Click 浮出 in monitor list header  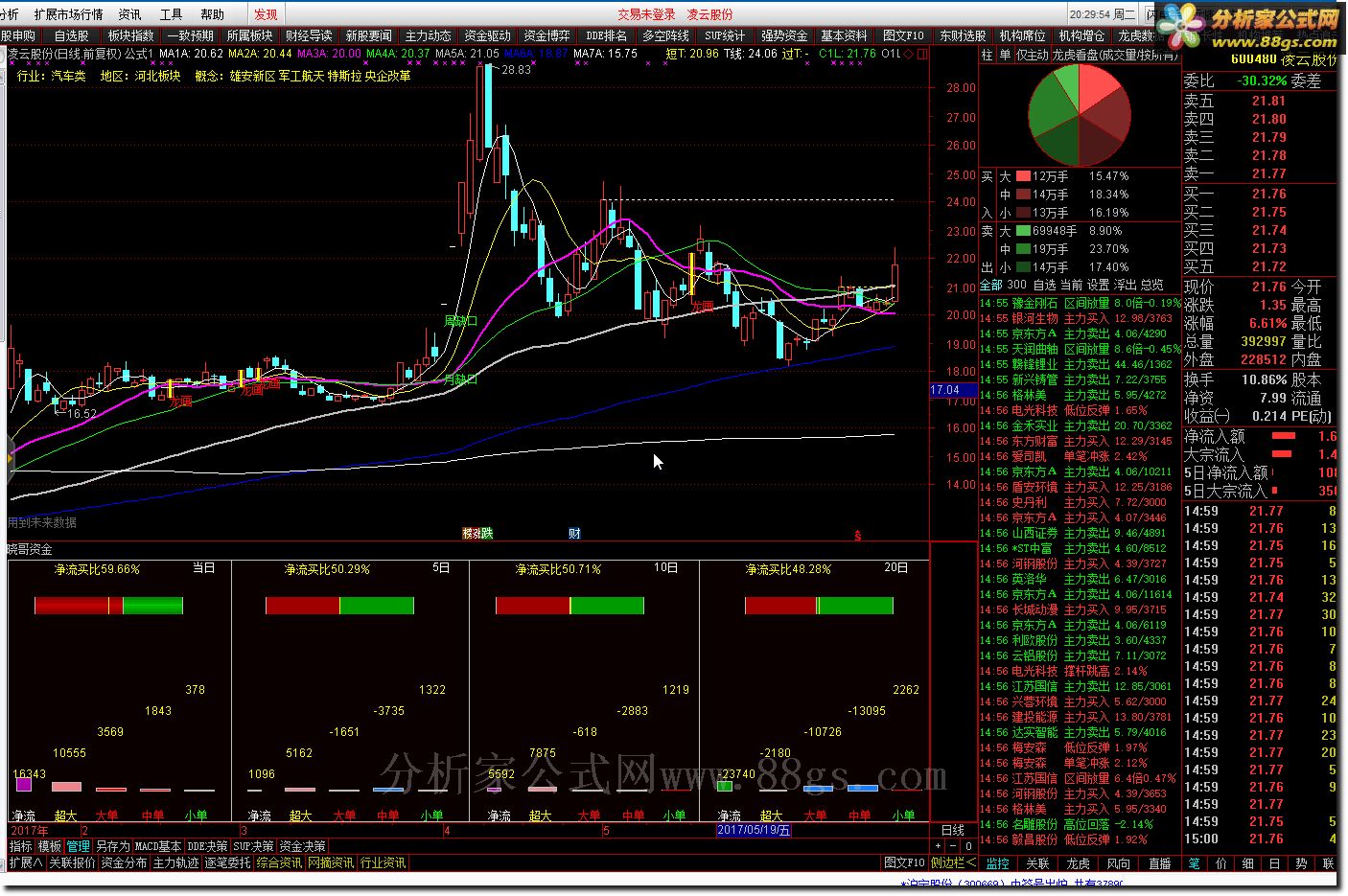click(1125, 285)
